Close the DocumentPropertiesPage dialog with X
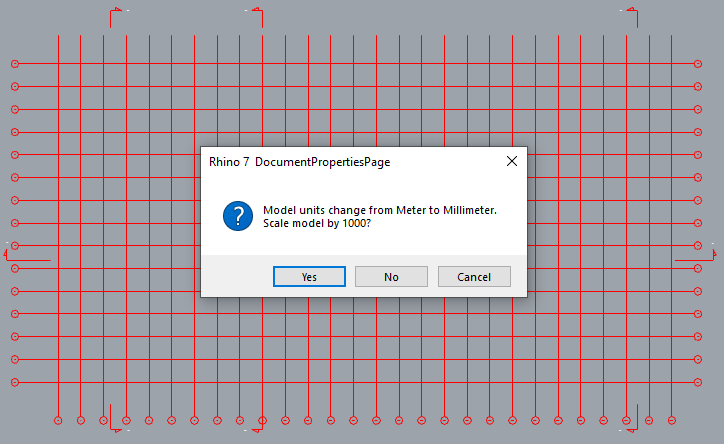The height and width of the screenshot is (444, 724). (512, 161)
